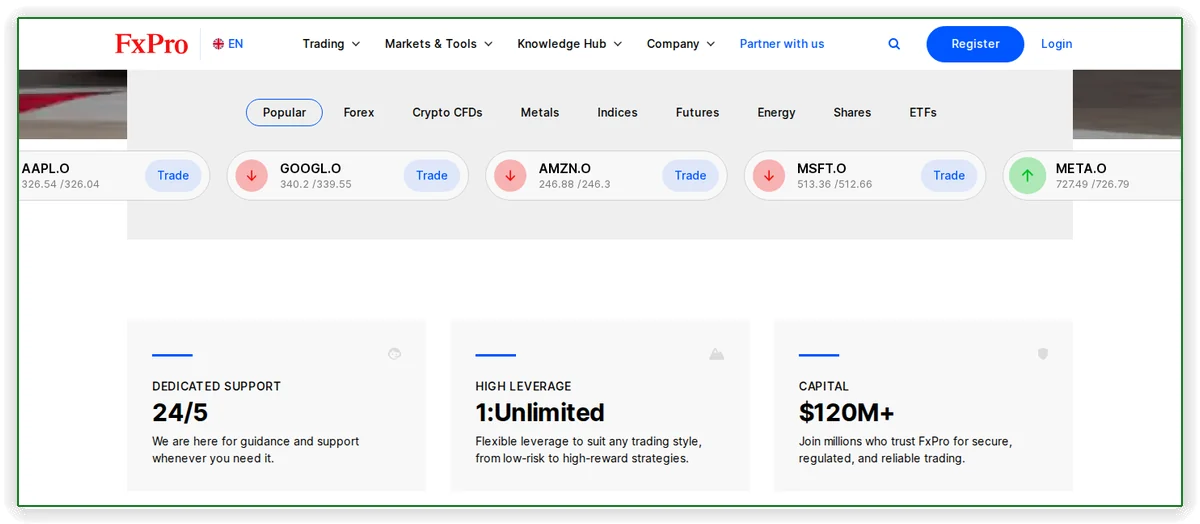Click the 1:Unlimited leverage heading

[x=540, y=412]
